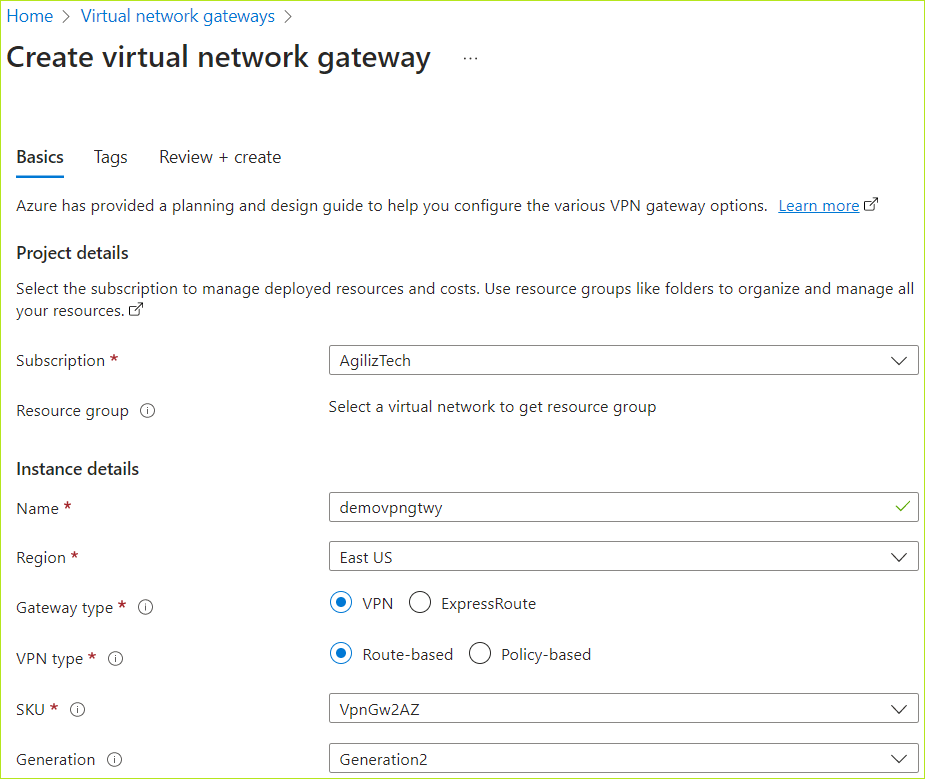Click the external link after your resources
Image resolution: width=925 pixels, height=780 pixels.
point(135,311)
